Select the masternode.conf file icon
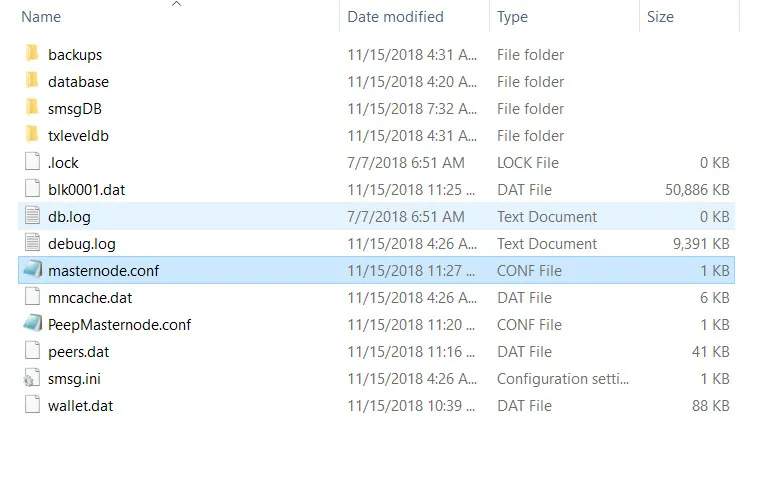 pyautogui.click(x=32, y=270)
